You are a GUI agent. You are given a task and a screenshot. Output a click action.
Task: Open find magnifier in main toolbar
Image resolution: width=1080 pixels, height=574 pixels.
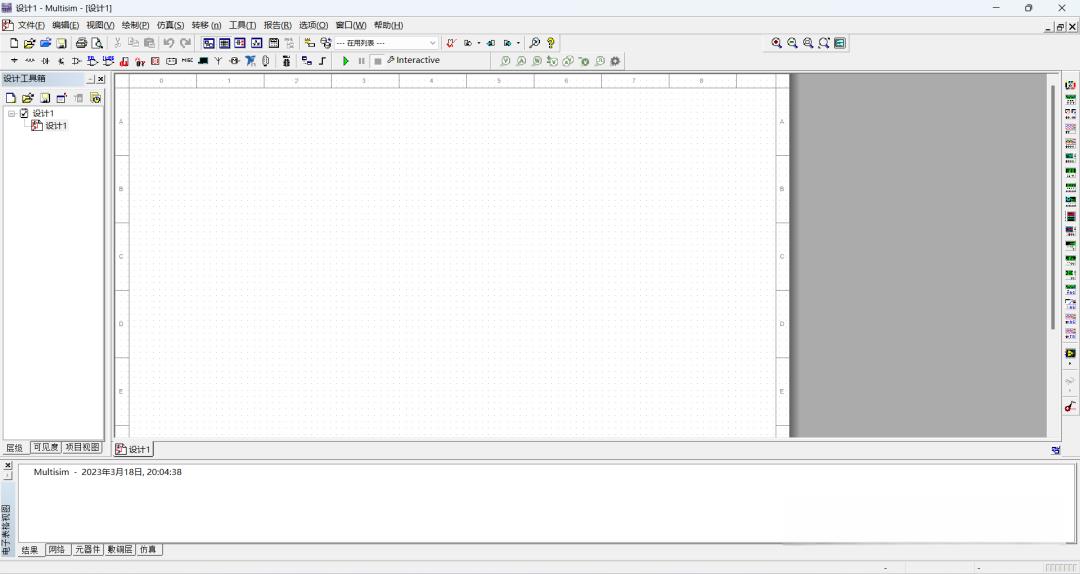[x=534, y=43]
